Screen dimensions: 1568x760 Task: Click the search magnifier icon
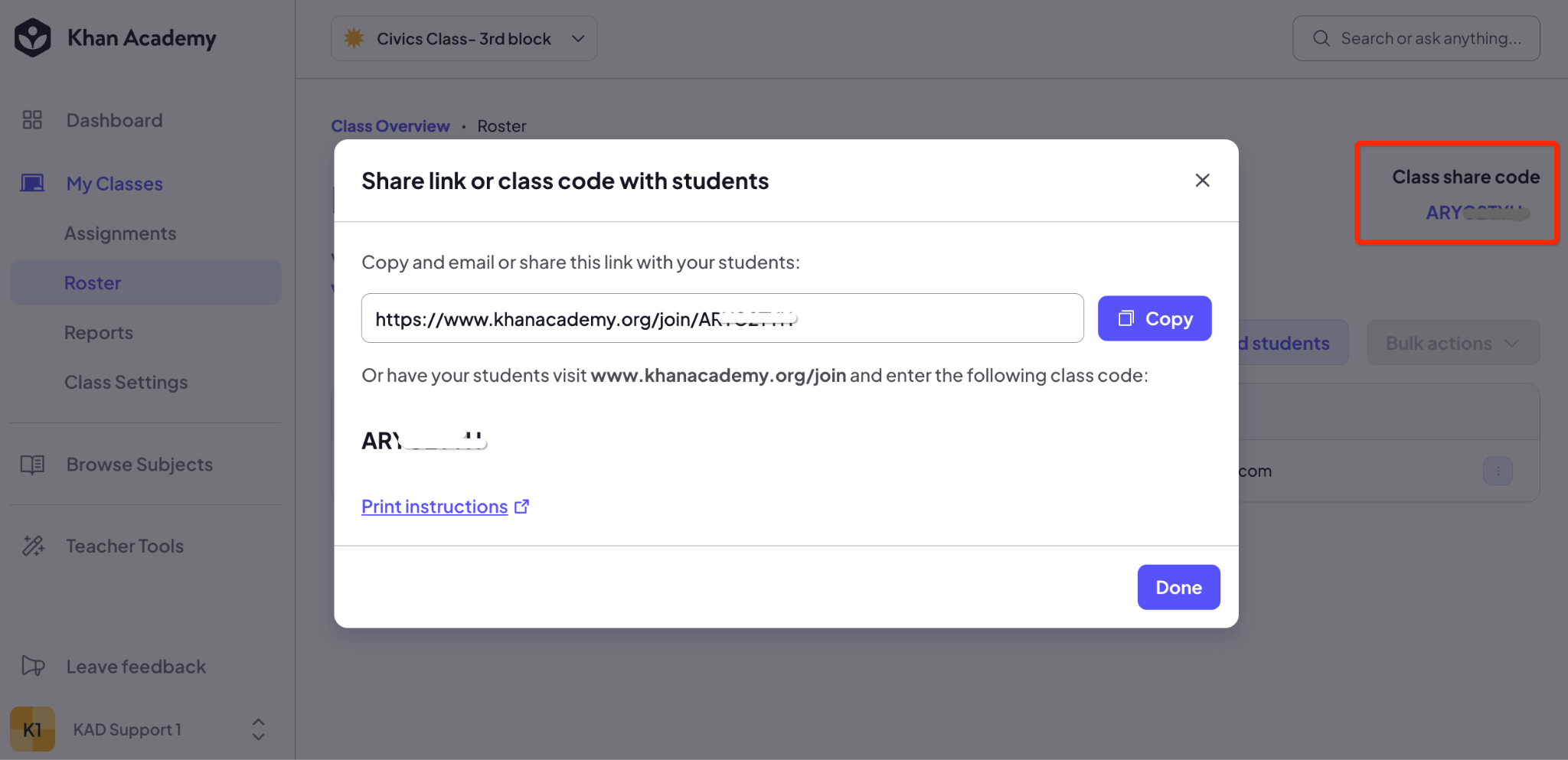(1321, 38)
